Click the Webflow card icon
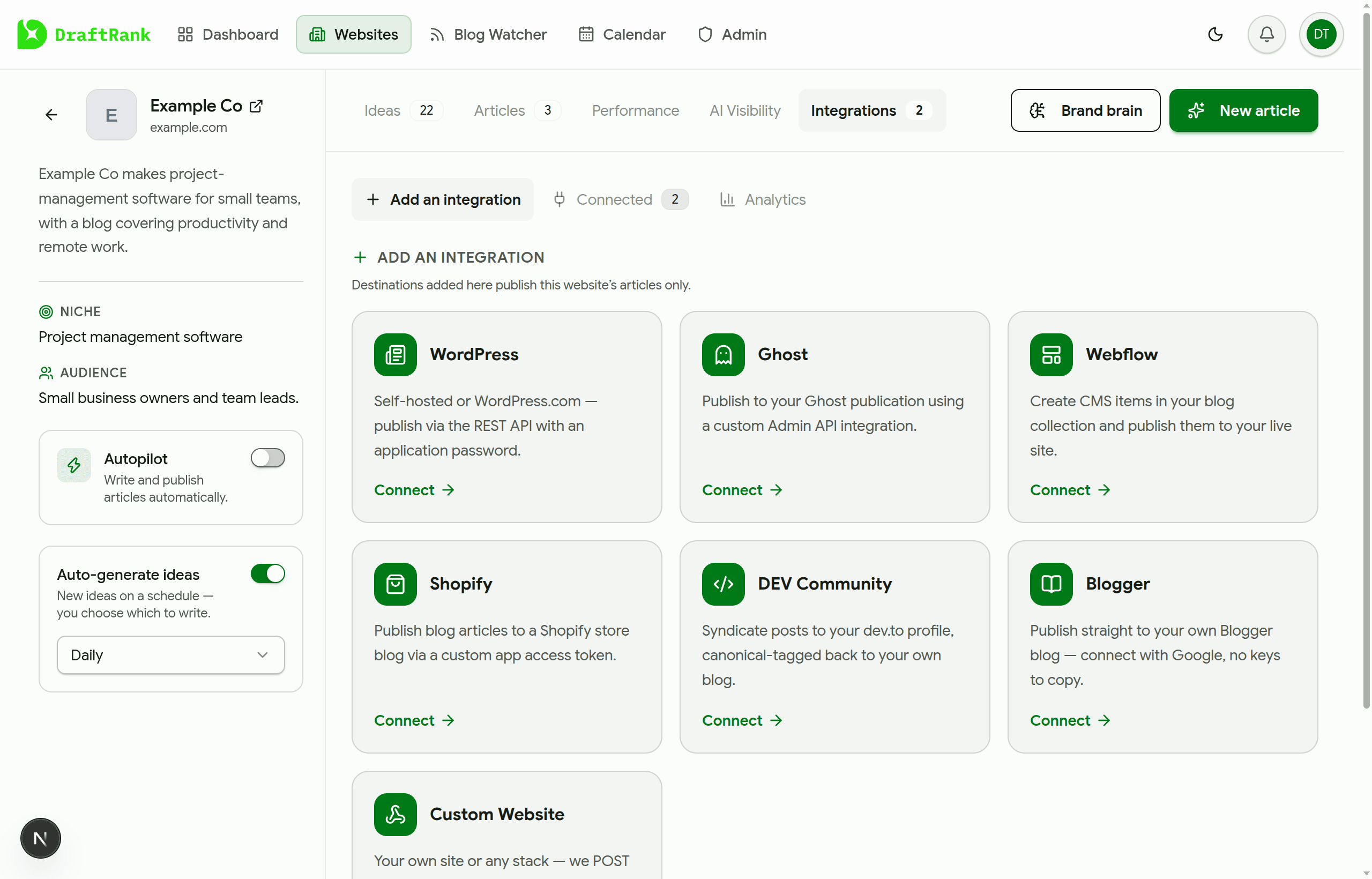The height and width of the screenshot is (879, 1372). [1052, 354]
